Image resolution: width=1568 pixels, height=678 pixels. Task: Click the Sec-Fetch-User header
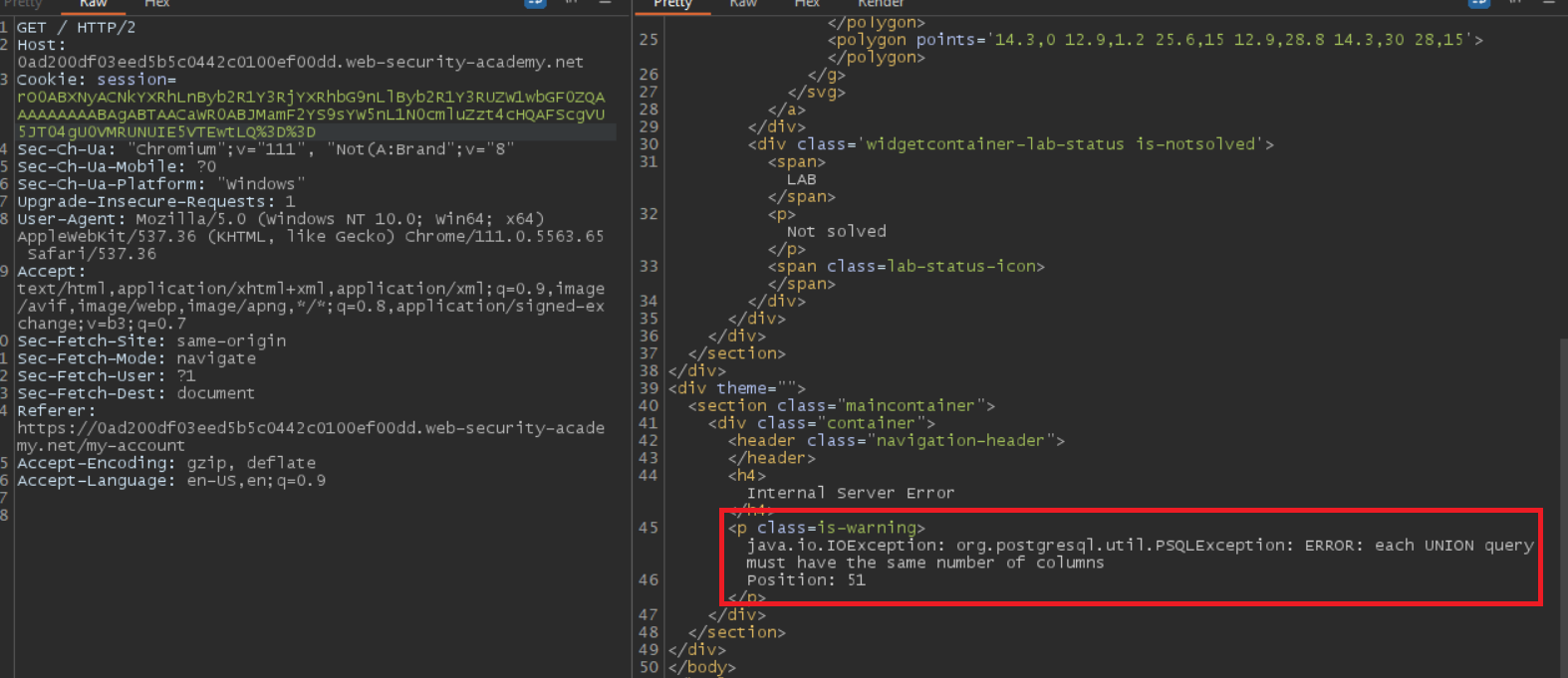click(x=107, y=375)
